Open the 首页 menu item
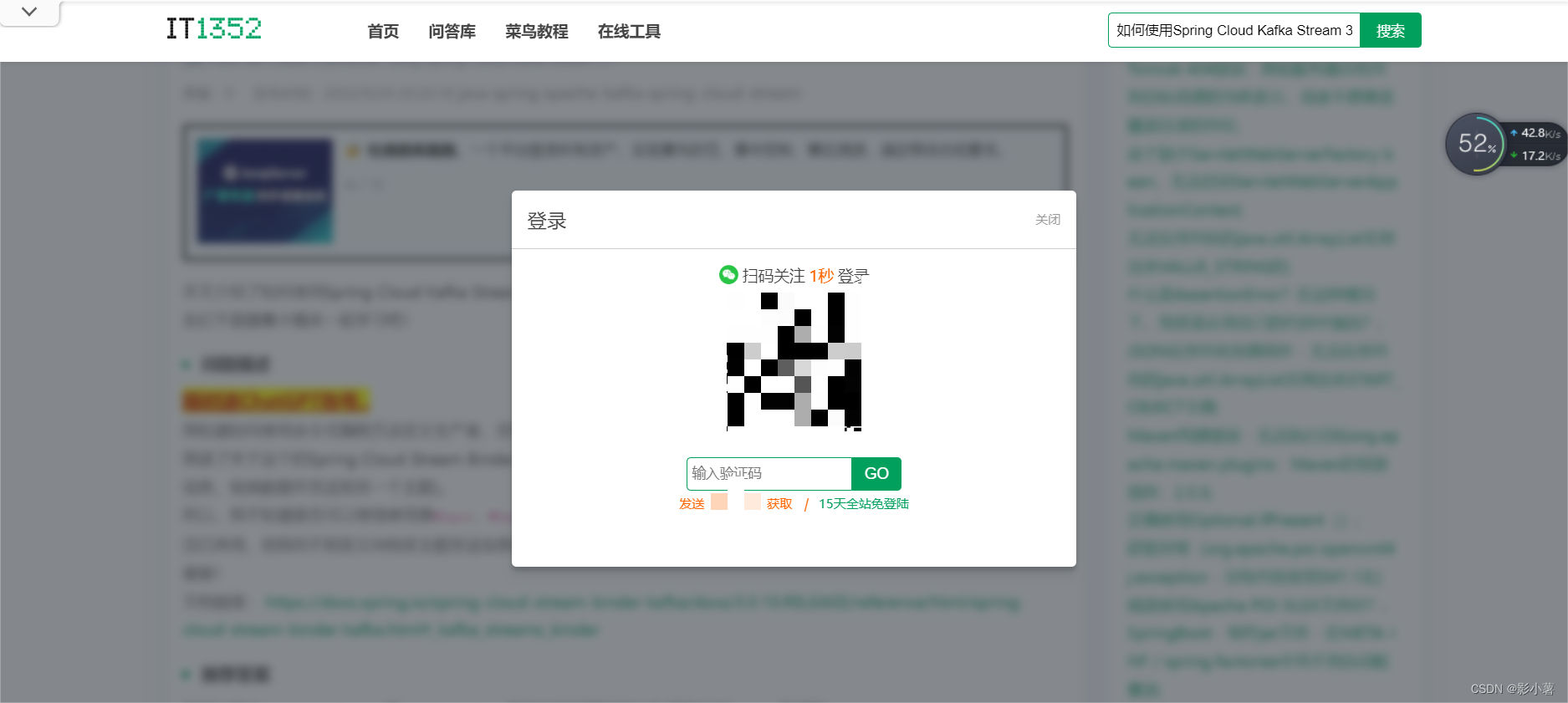 coord(383,31)
